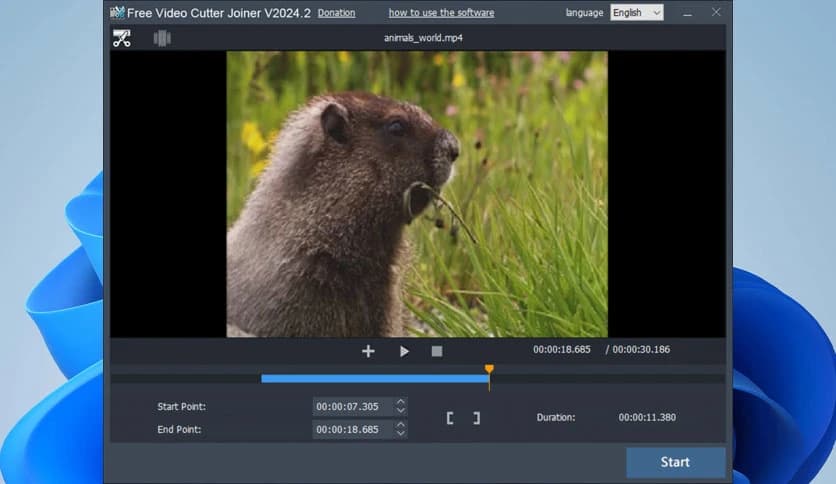Open the Donation link
Viewport: 836px width, 484px height.
tap(336, 13)
